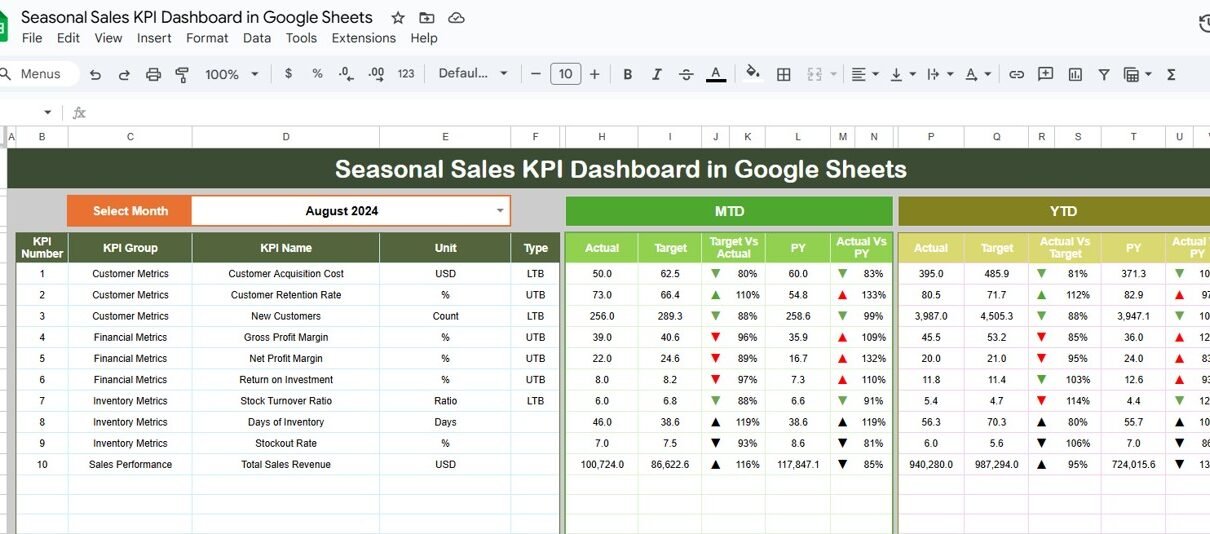Star this spreadsheet document
This screenshot has height=534, width=1210.
[x=398, y=18]
